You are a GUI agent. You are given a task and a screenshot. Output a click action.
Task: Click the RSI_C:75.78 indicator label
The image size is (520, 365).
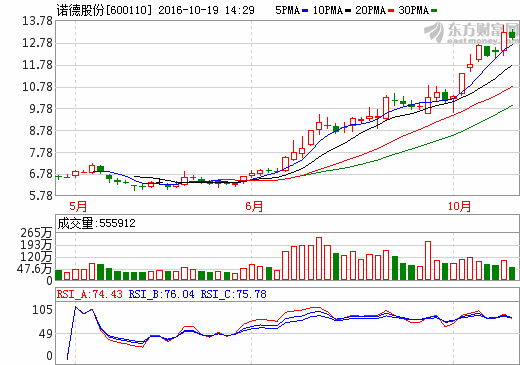[233, 294]
